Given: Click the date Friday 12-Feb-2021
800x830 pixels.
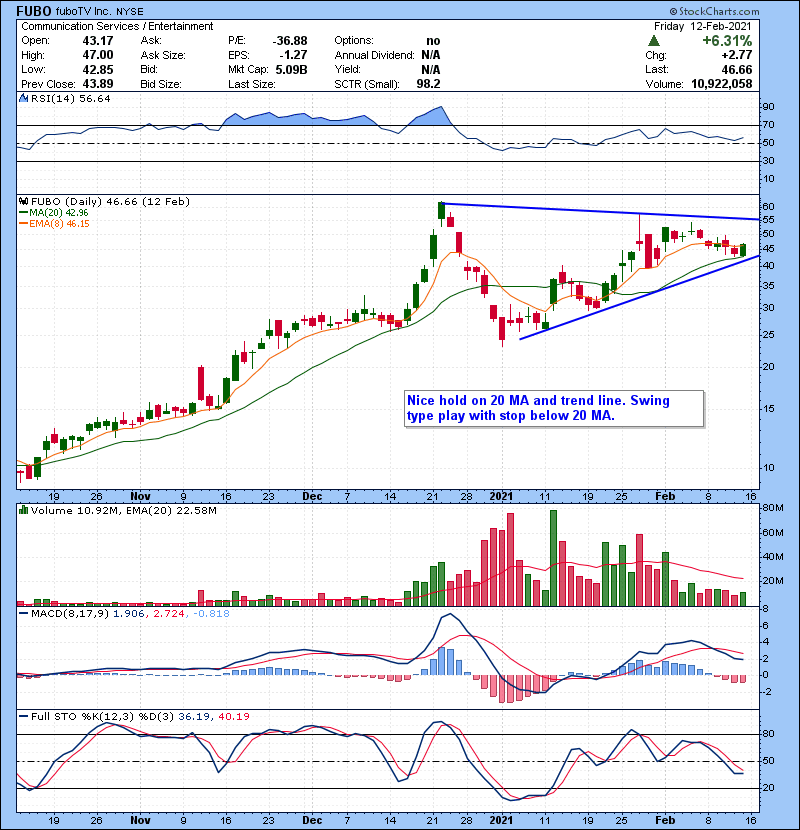Looking at the screenshot, I should coord(703,26).
